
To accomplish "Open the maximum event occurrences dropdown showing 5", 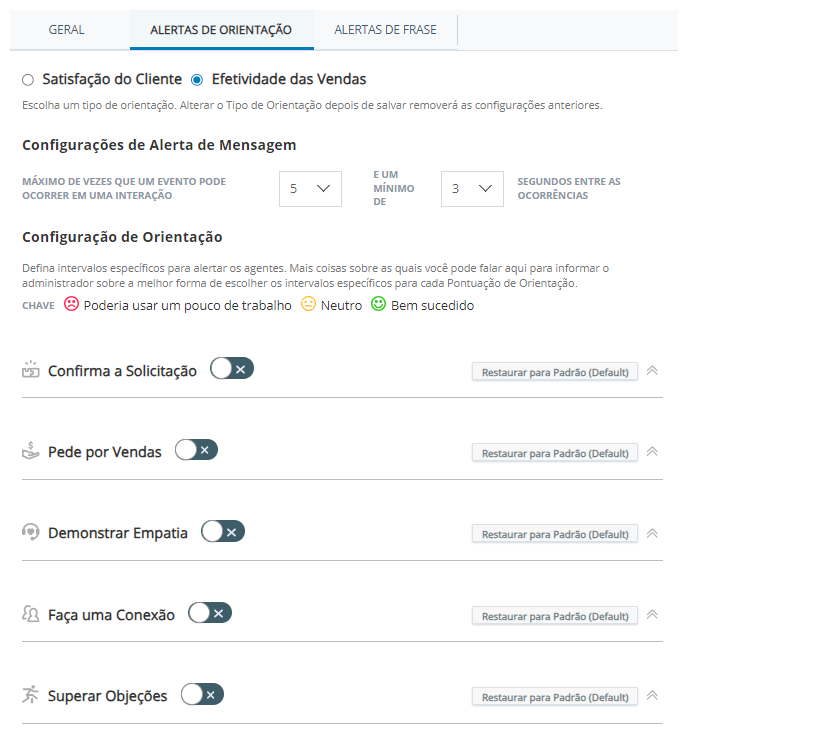I will coord(310,189).
